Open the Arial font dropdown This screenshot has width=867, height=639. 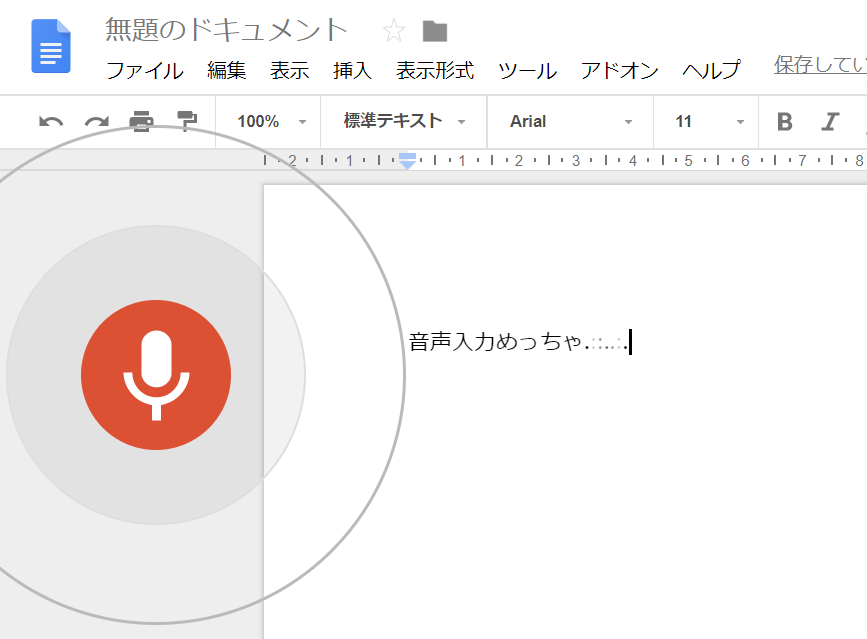(571, 122)
